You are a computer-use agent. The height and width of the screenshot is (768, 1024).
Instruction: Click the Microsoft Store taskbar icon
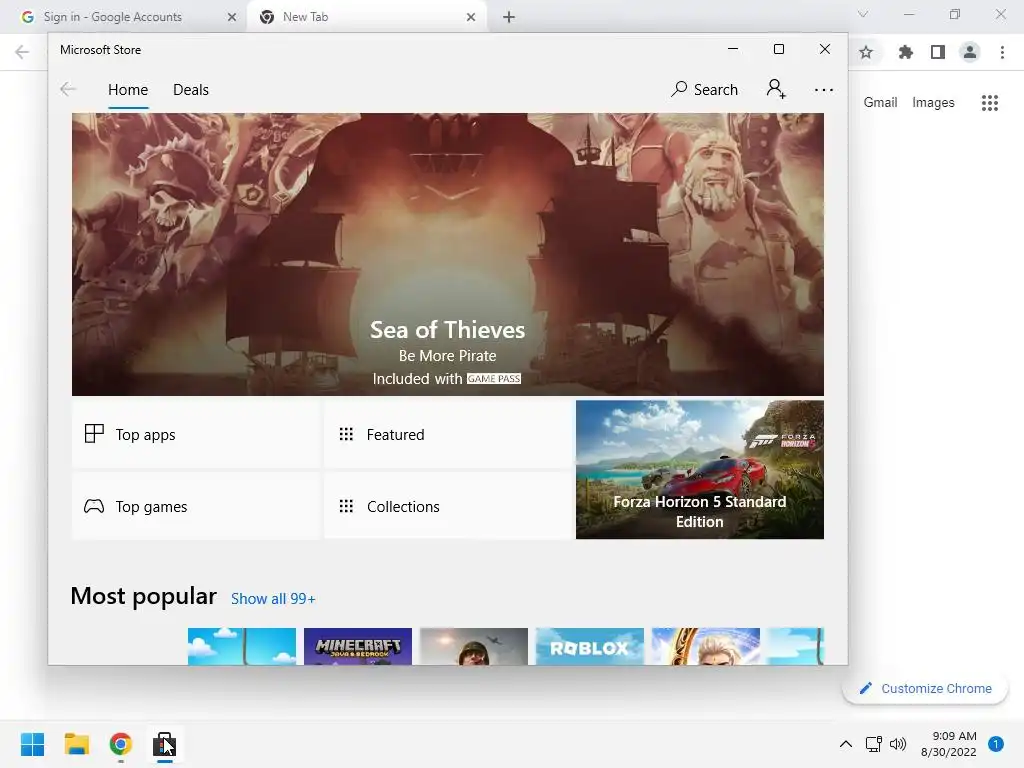point(165,744)
